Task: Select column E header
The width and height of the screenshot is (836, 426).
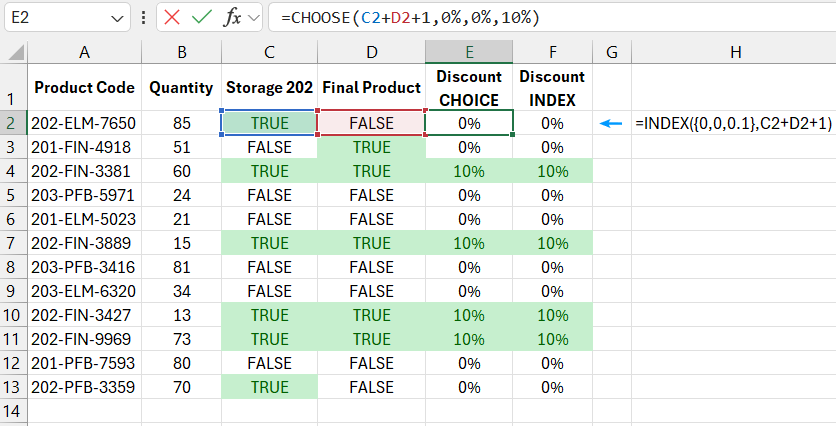Action: click(469, 52)
